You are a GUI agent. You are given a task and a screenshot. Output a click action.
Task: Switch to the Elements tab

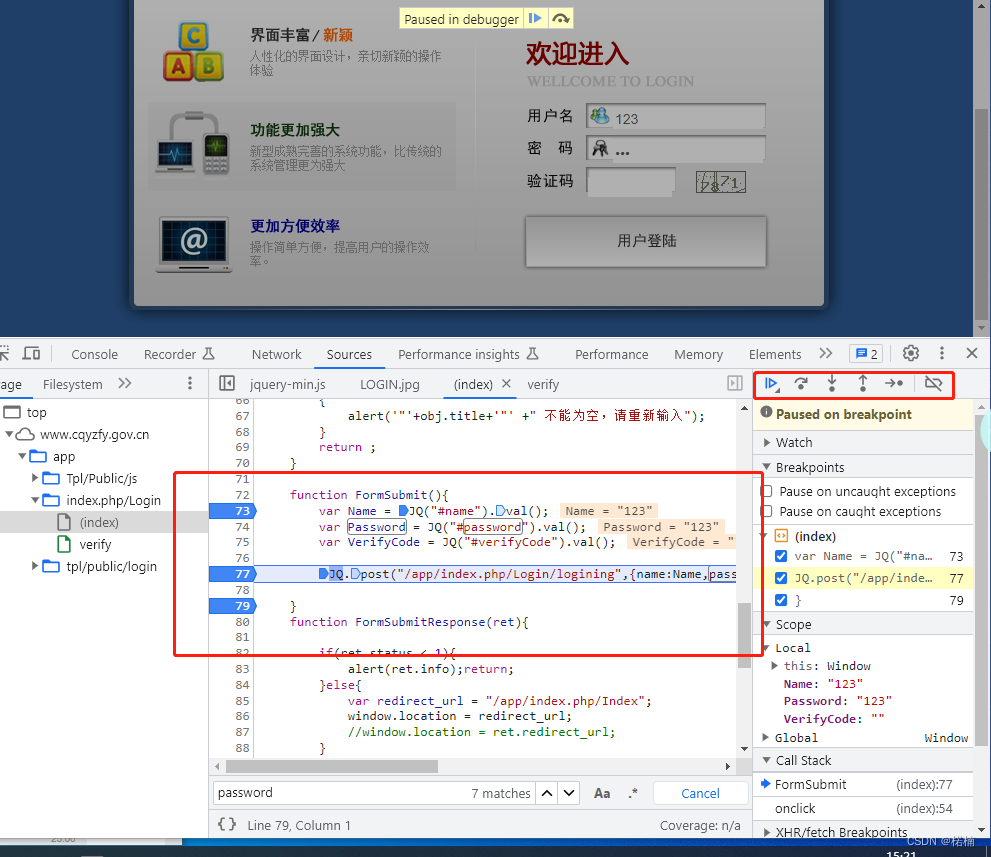[x=775, y=354]
